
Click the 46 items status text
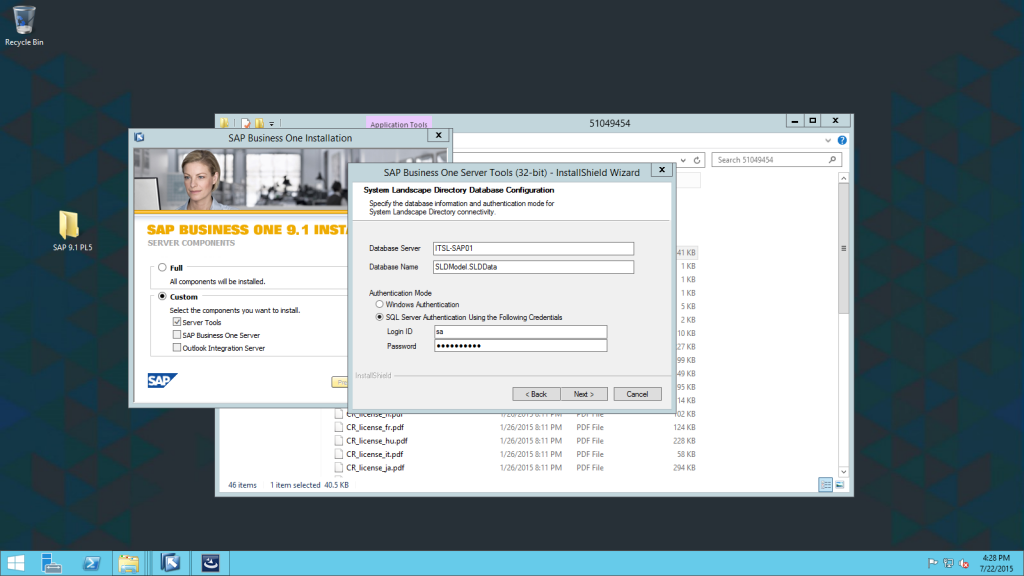pos(242,485)
